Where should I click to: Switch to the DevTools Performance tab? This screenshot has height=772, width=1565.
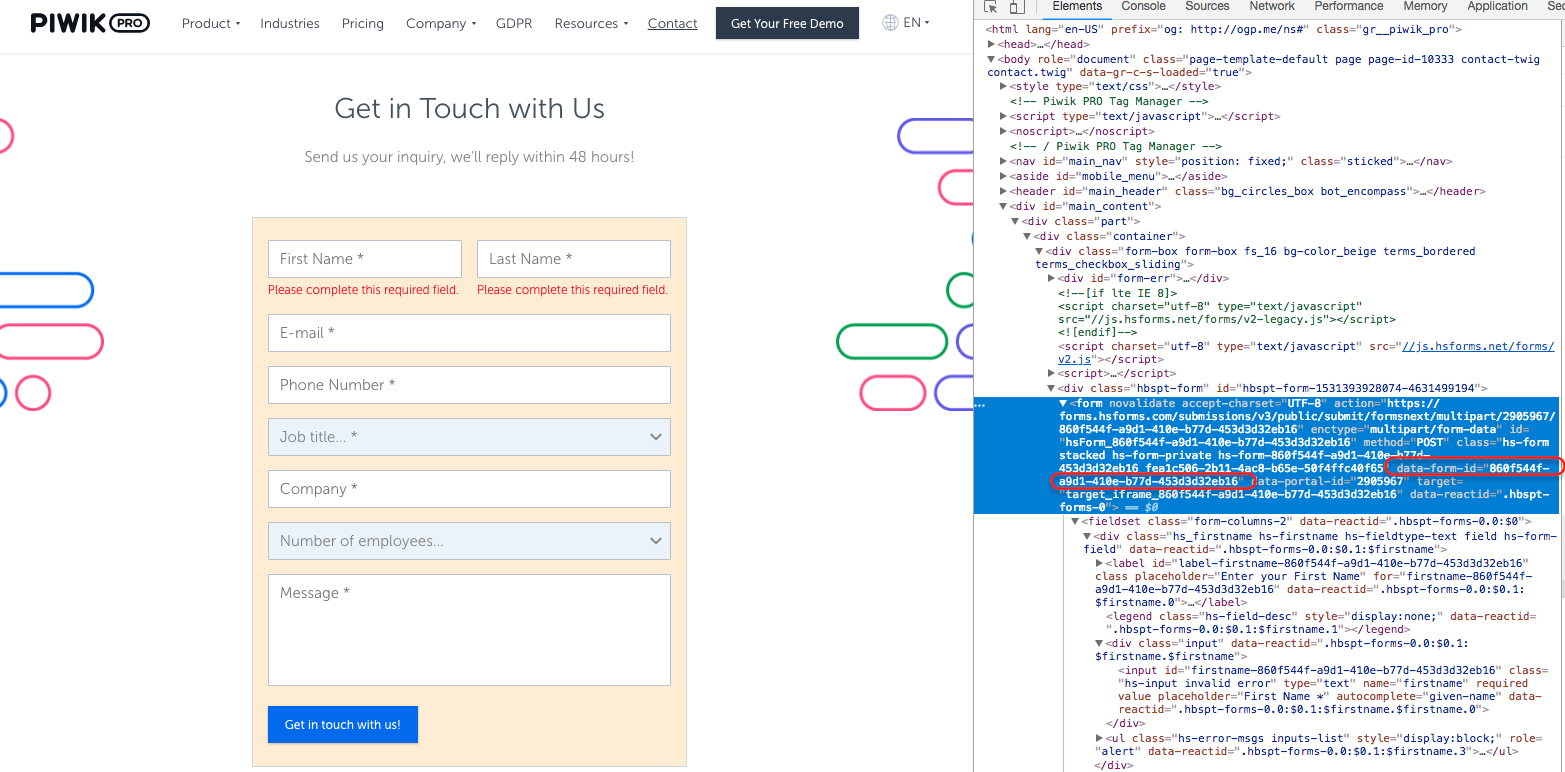[1349, 6]
